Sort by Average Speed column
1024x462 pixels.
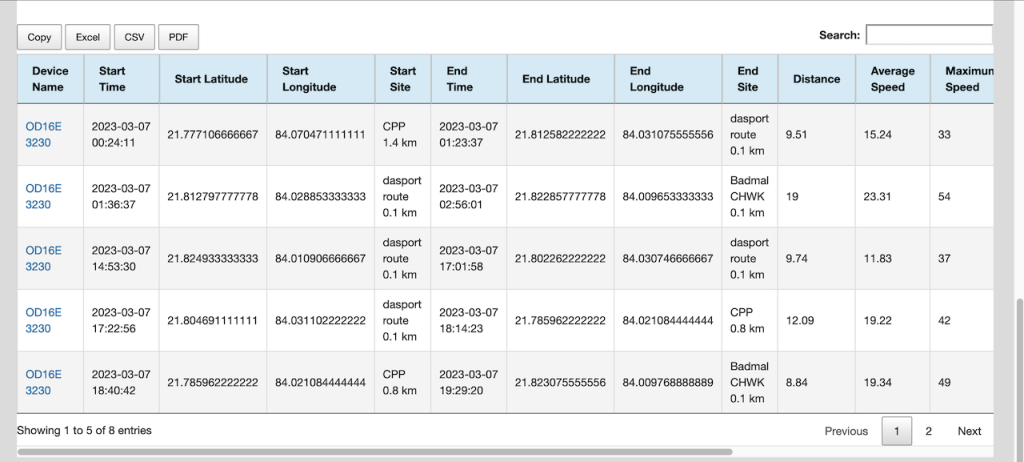tap(892, 79)
